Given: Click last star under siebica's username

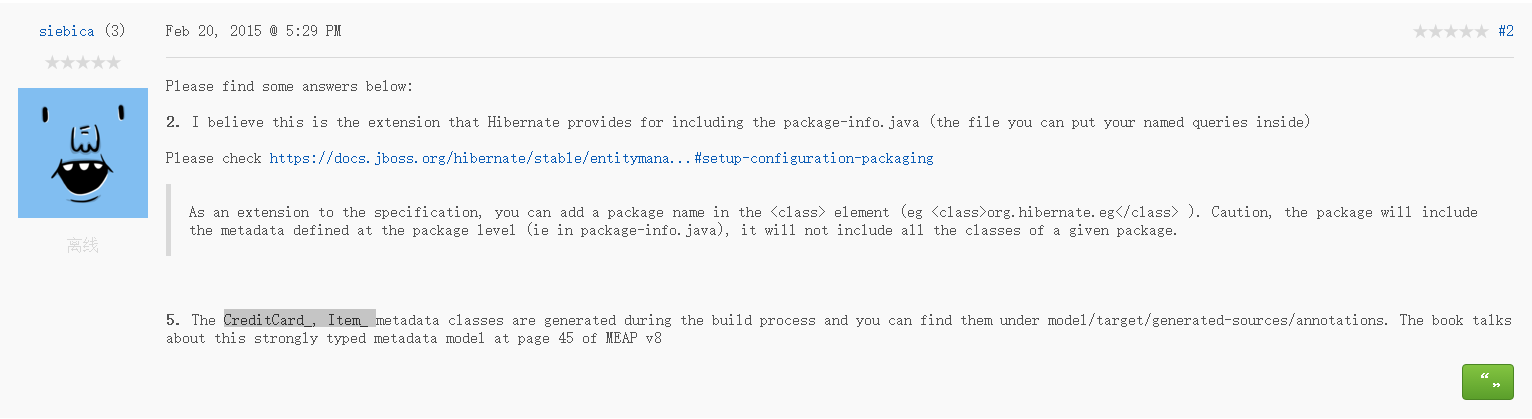Looking at the screenshot, I should [x=113, y=63].
